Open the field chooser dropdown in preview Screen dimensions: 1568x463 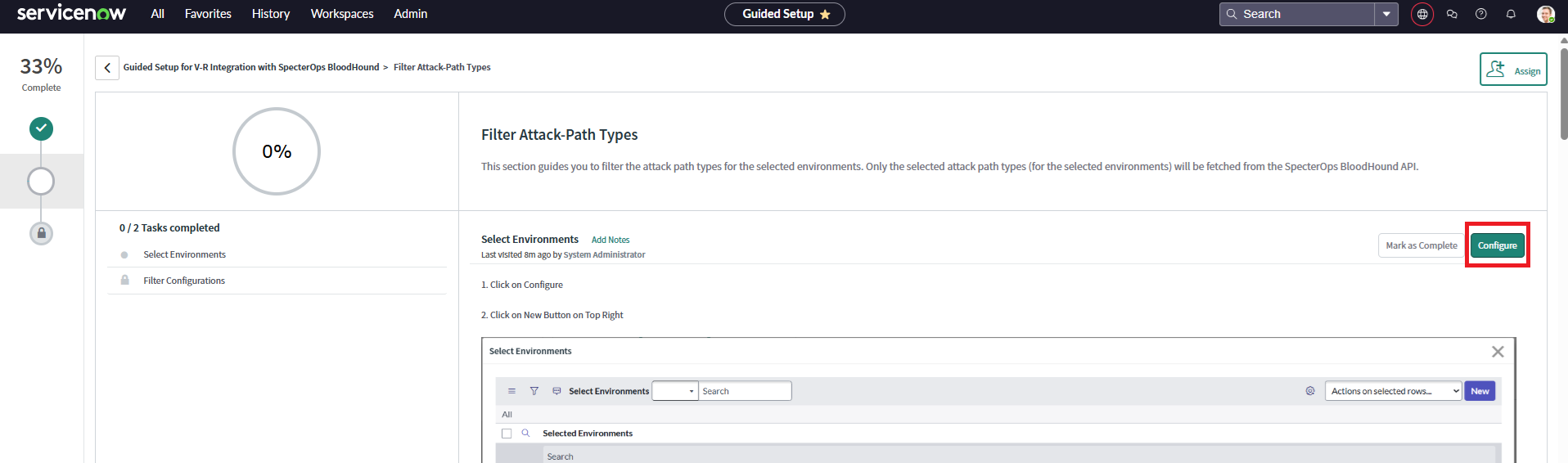(675, 391)
